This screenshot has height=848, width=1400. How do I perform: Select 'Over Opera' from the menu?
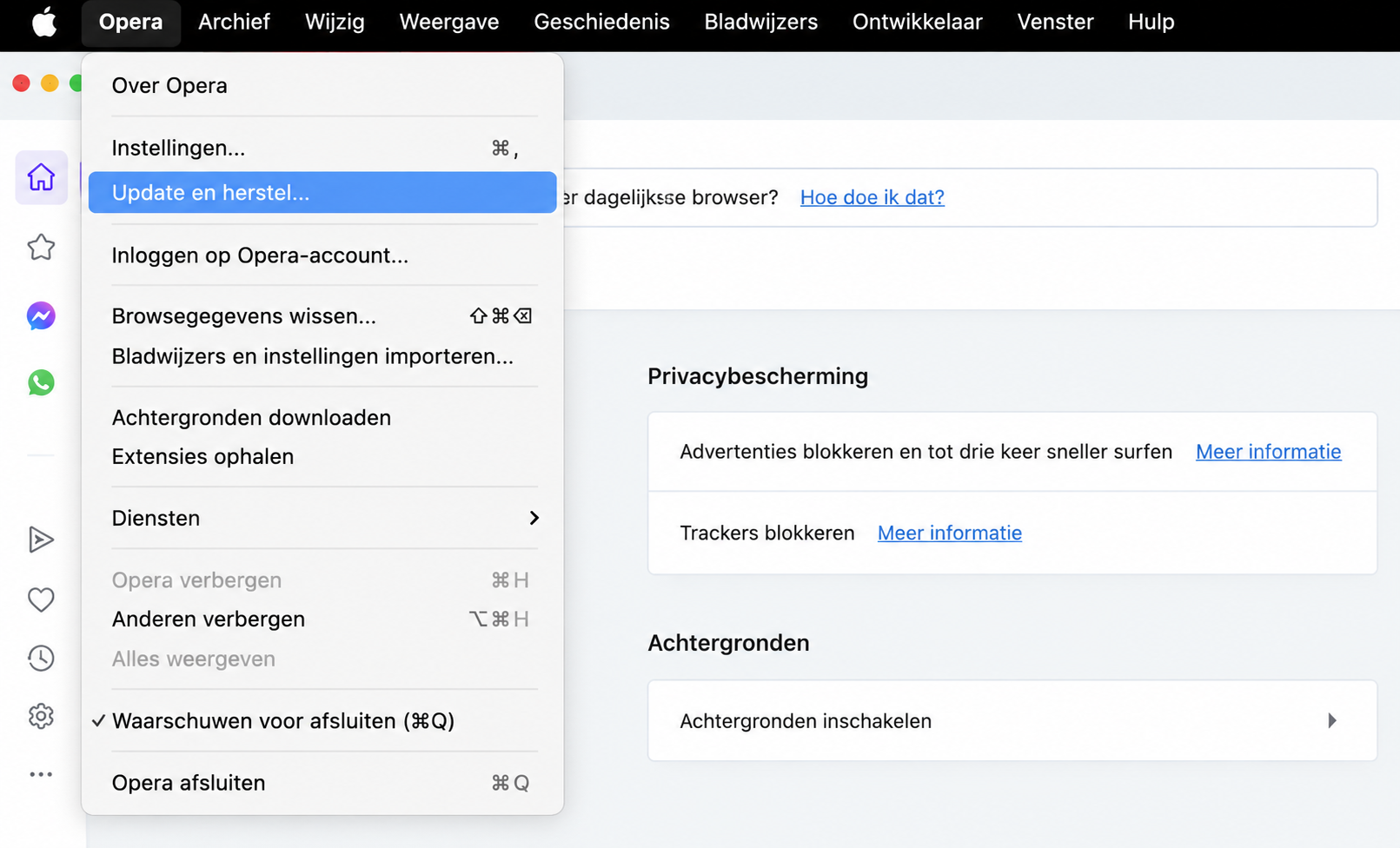click(x=322, y=85)
